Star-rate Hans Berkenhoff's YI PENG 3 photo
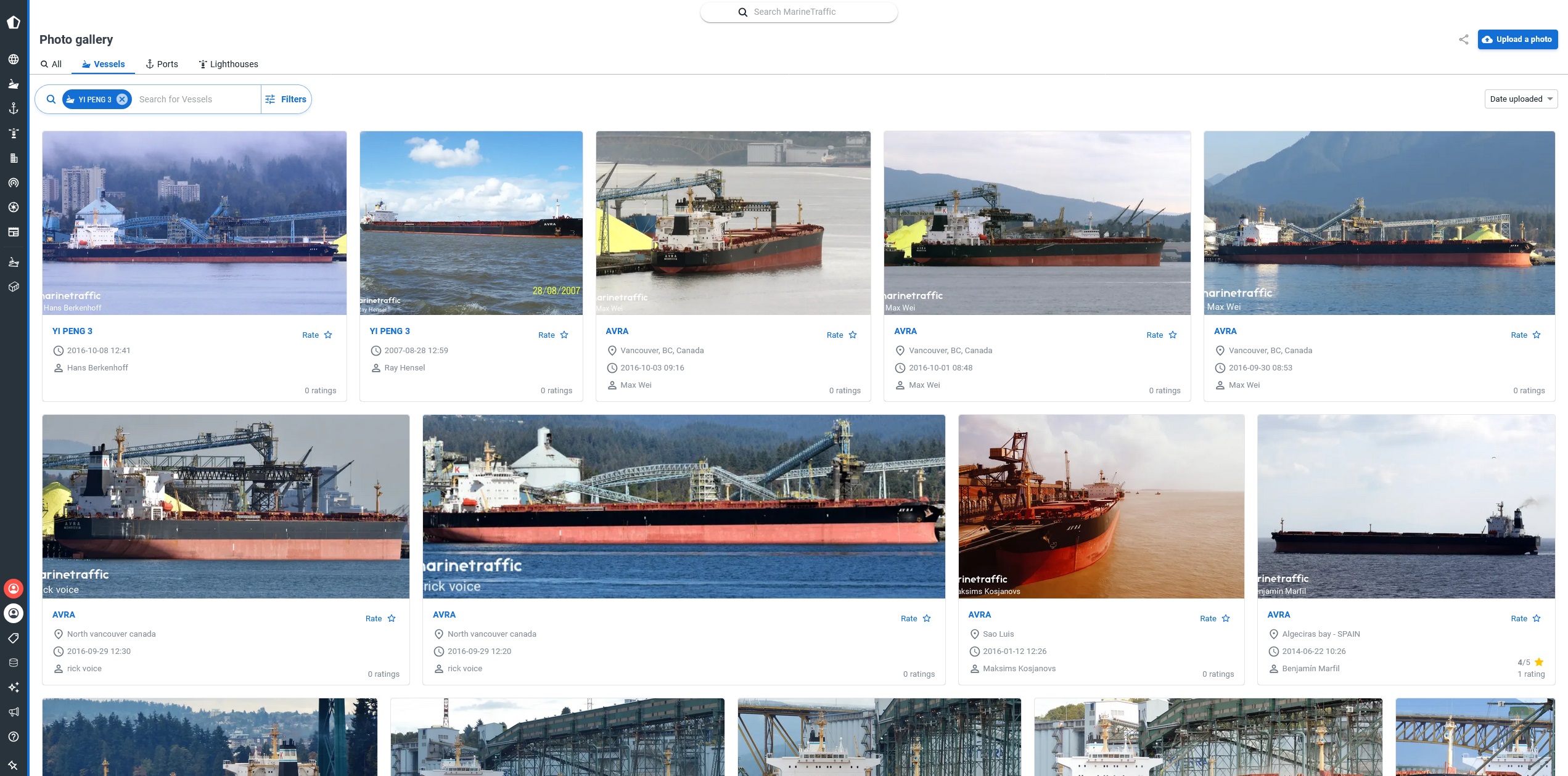 click(318, 335)
